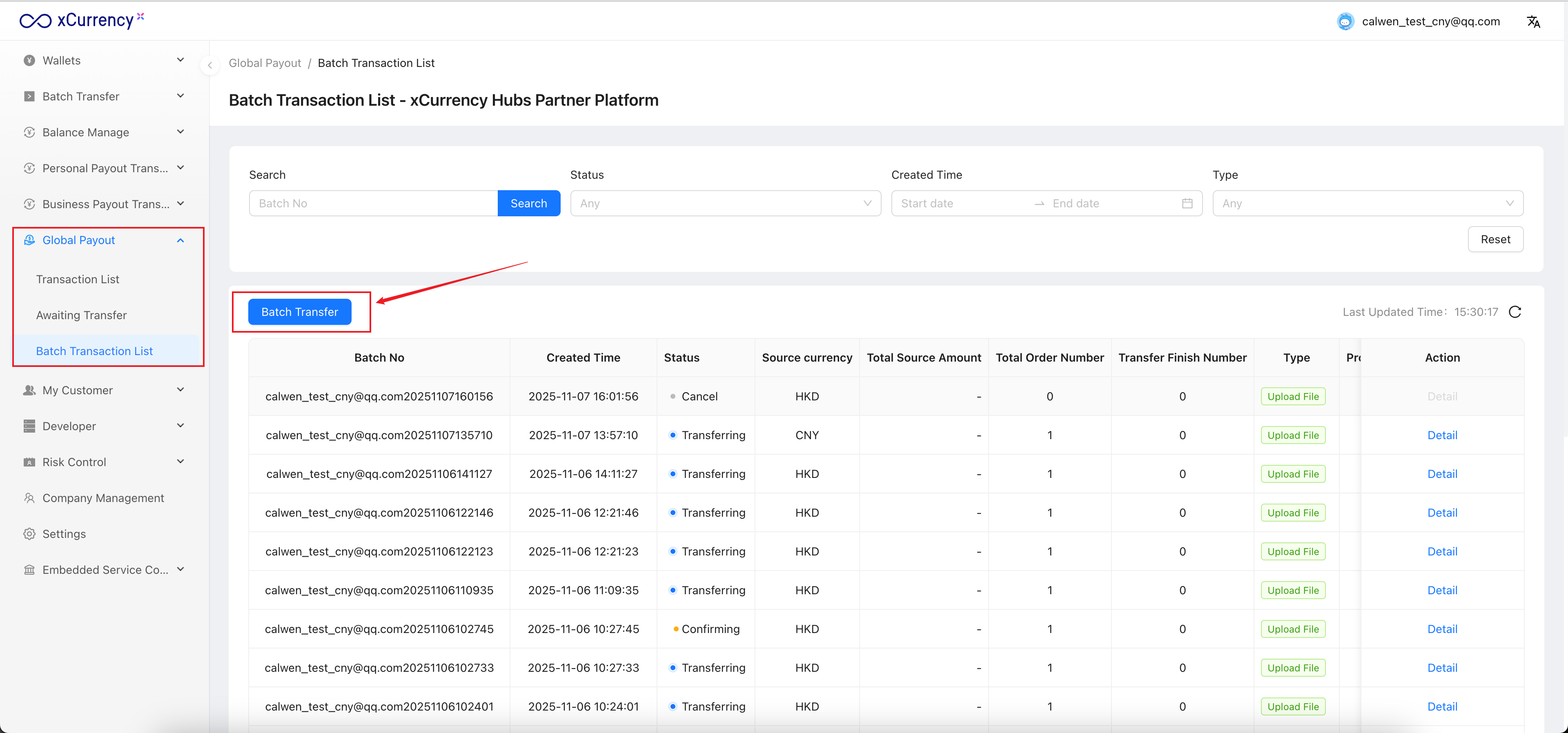Click the Settings gear icon in sidebar

coord(29,534)
